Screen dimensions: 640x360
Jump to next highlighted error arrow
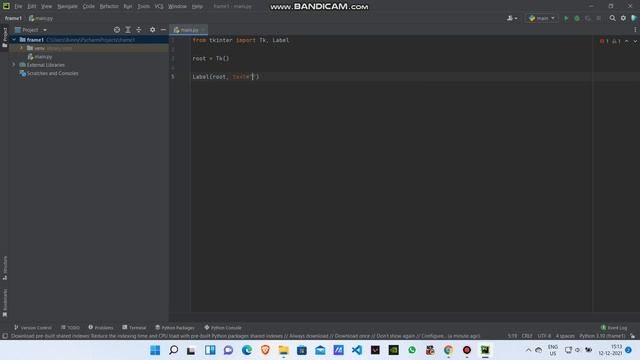635,41
